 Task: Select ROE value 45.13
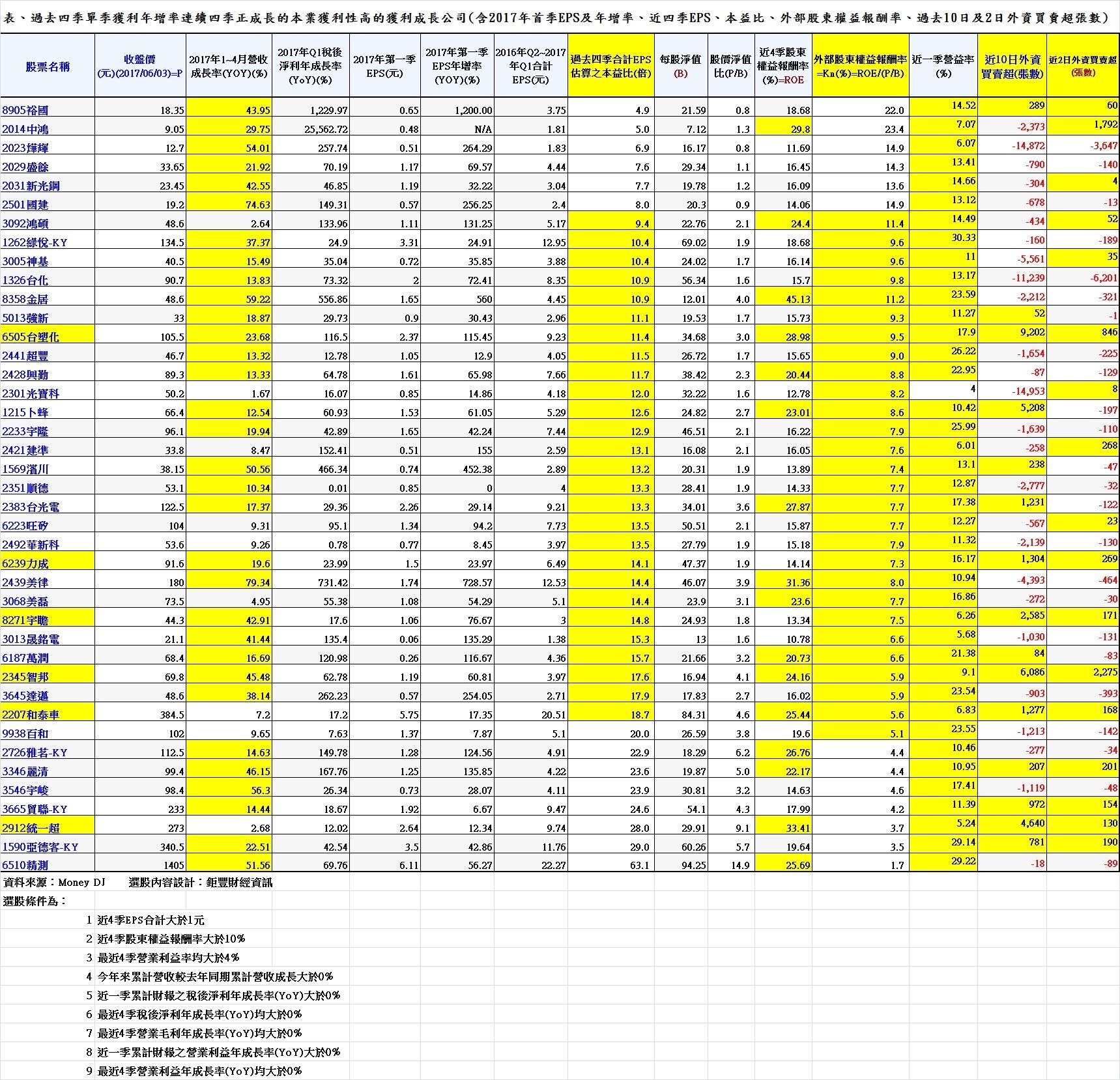[x=798, y=299]
